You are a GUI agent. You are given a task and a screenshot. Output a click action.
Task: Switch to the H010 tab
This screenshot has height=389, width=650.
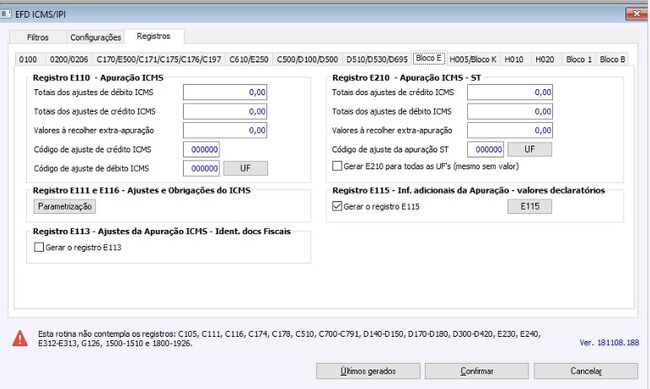coord(514,59)
